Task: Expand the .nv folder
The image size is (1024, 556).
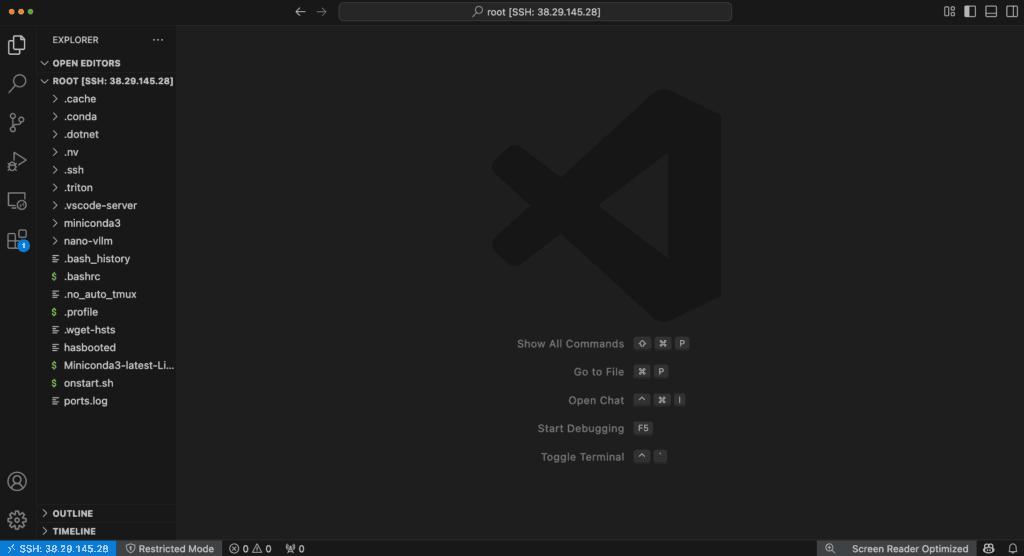Action: coord(106,152)
